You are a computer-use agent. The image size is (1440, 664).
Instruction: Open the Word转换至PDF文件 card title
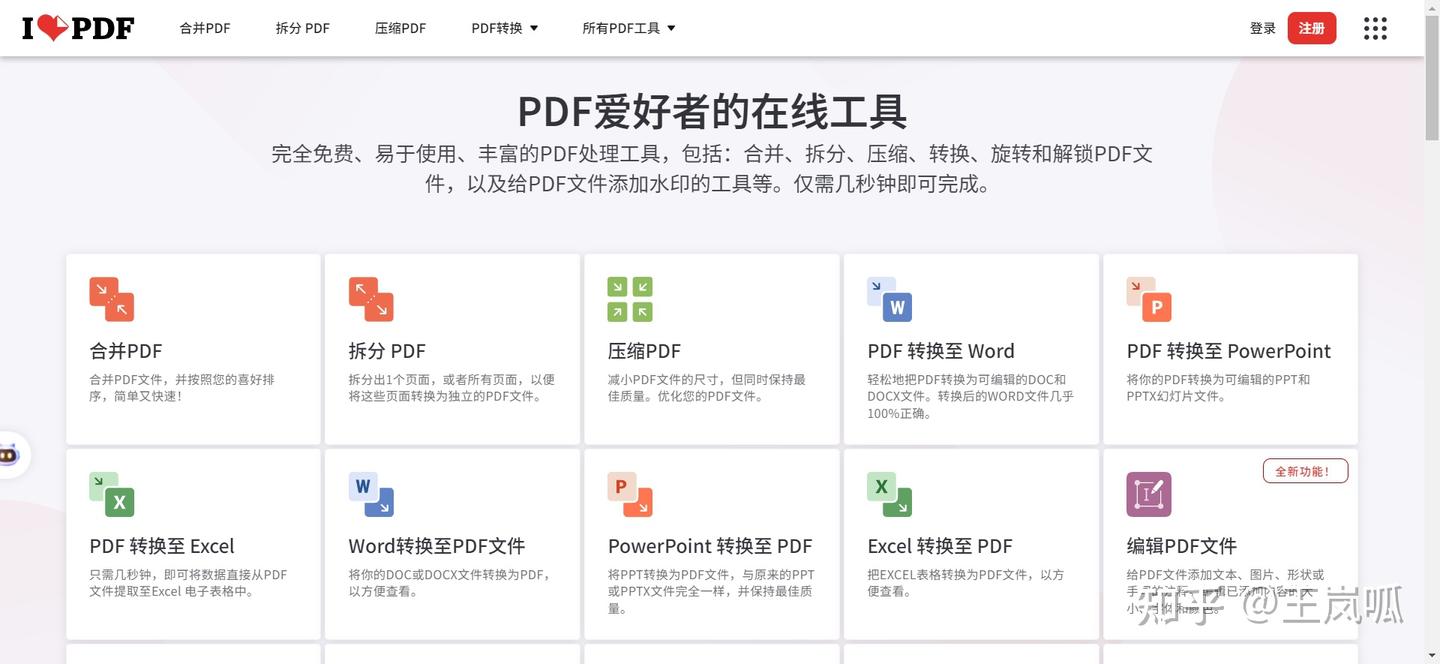click(437, 546)
